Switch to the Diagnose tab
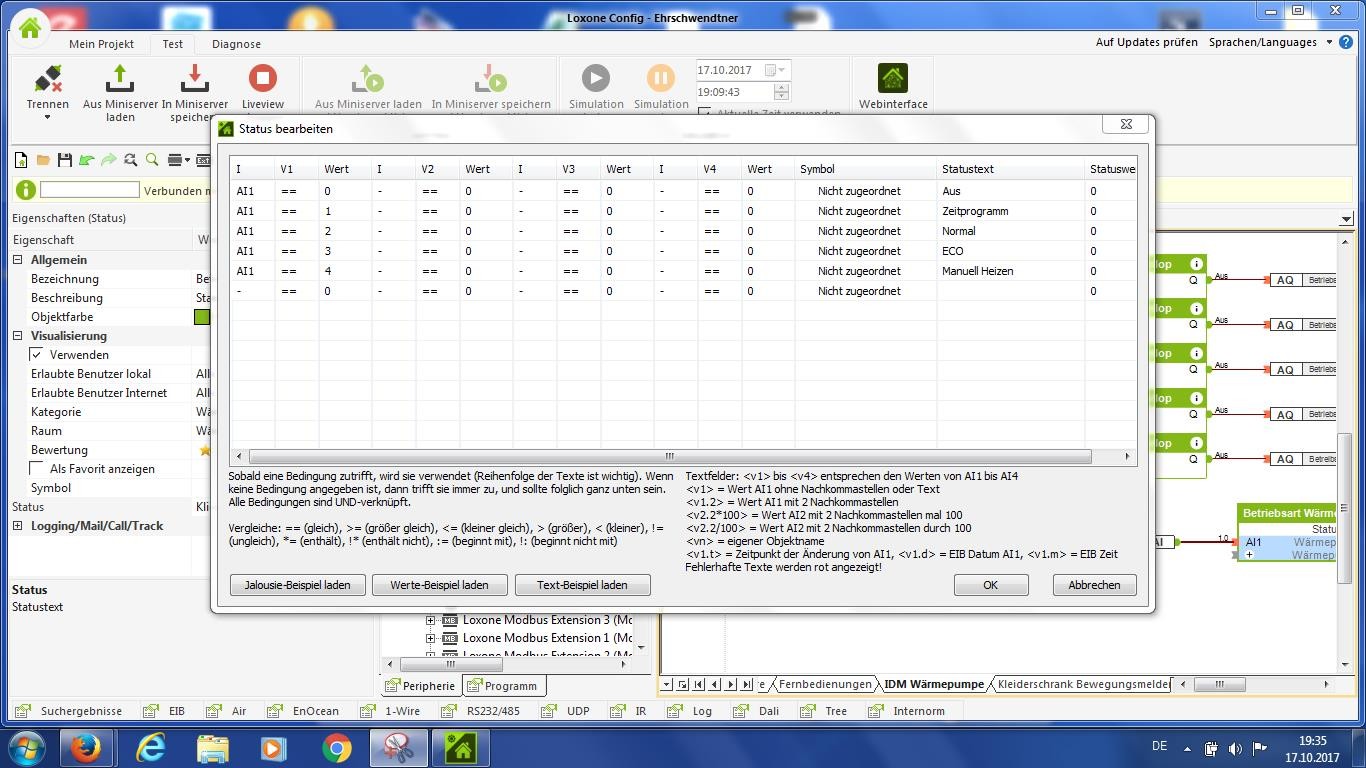Viewport: 1366px width, 768px height. click(x=236, y=44)
